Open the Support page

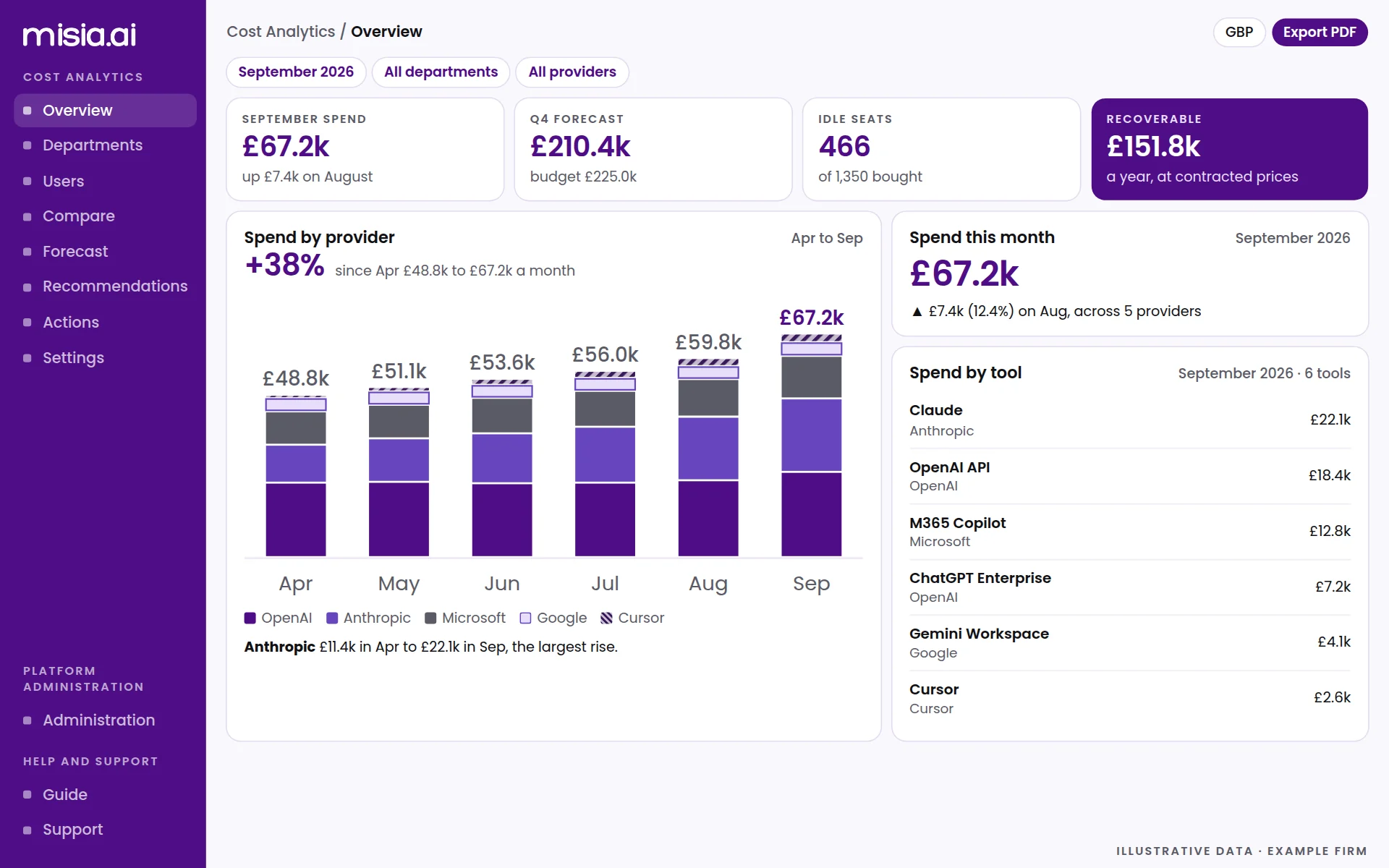105,830
